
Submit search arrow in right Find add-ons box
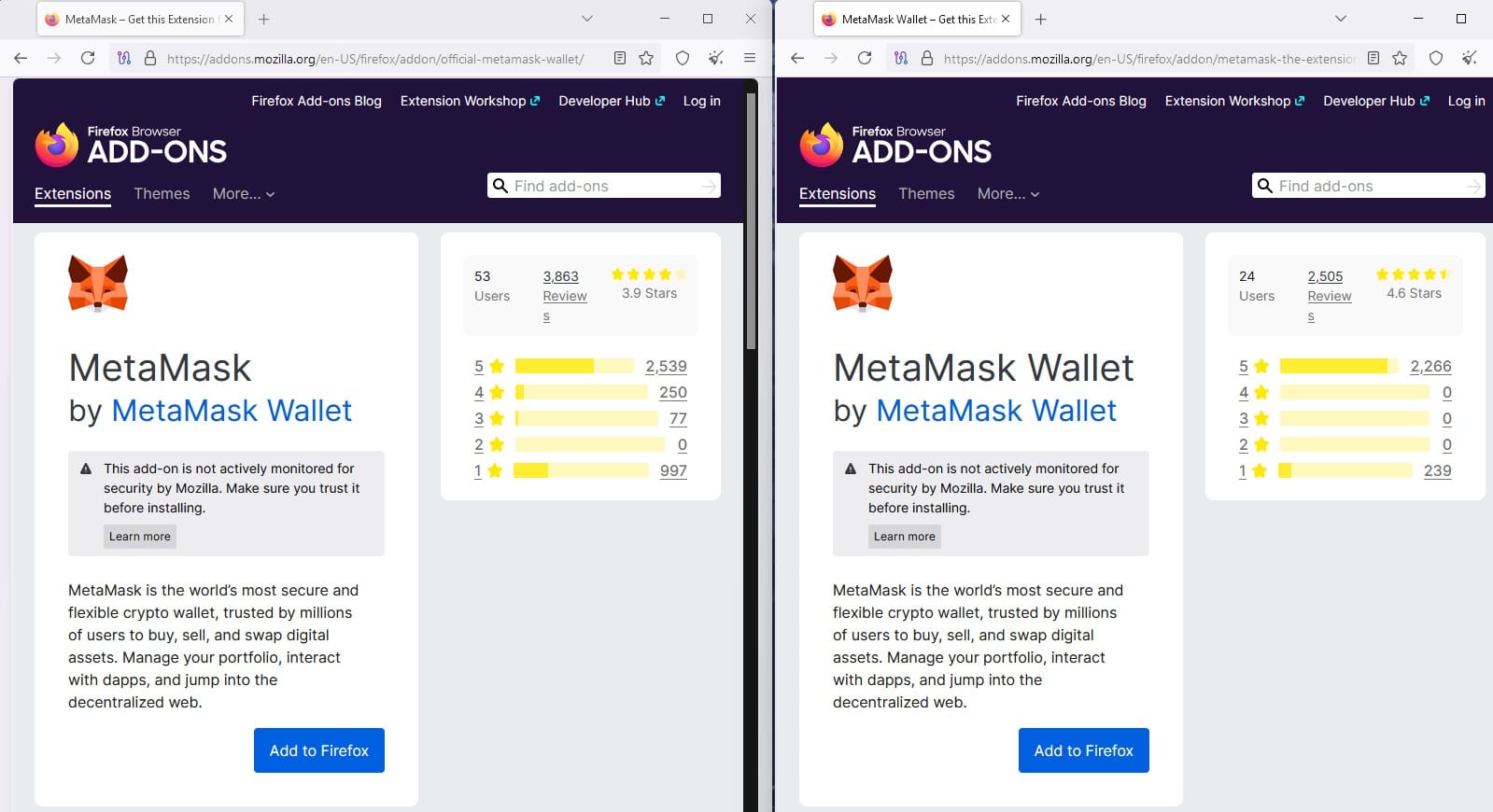[1473, 187]
